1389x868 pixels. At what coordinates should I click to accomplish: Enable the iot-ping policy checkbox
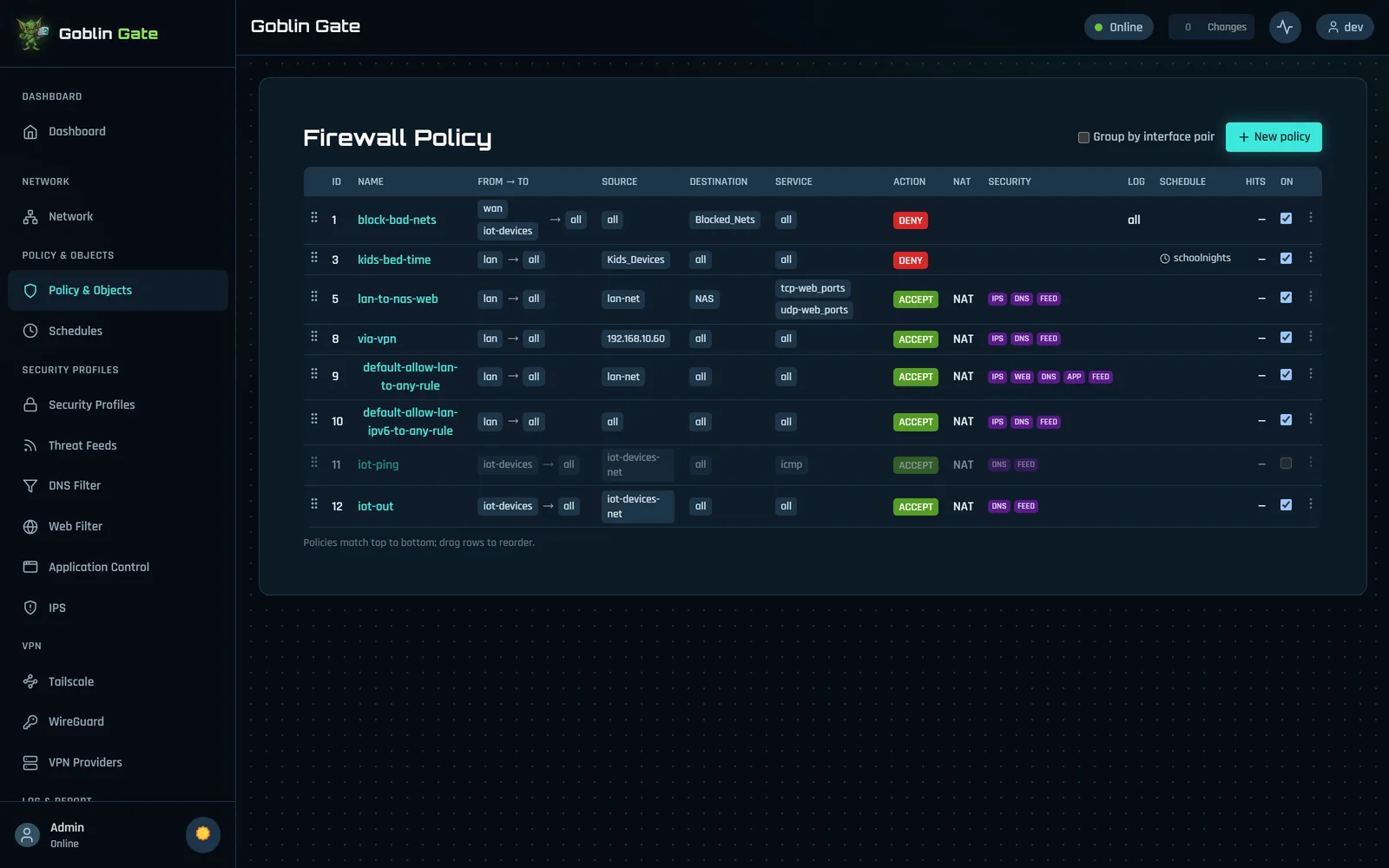(x=1286, y=464)
